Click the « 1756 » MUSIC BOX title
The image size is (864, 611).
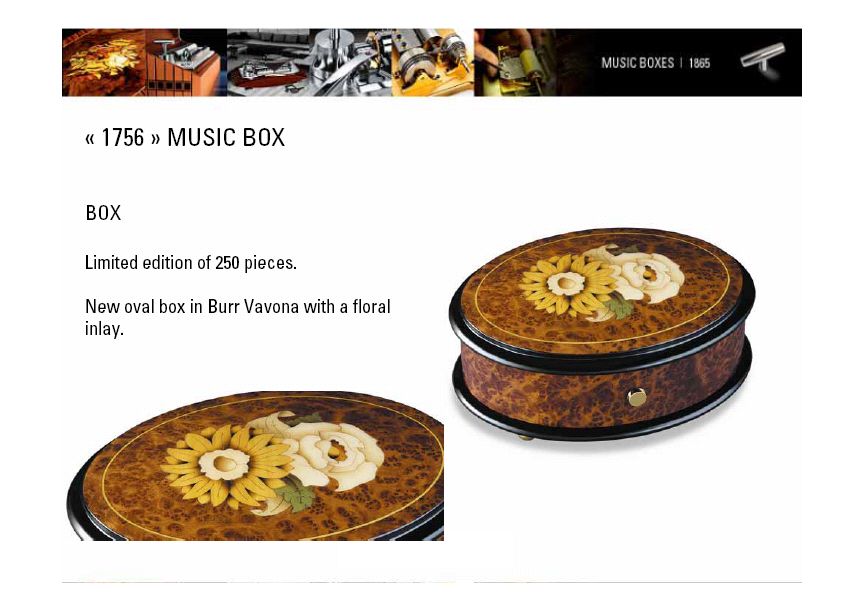pyautogui.click(x=185, y=138)
